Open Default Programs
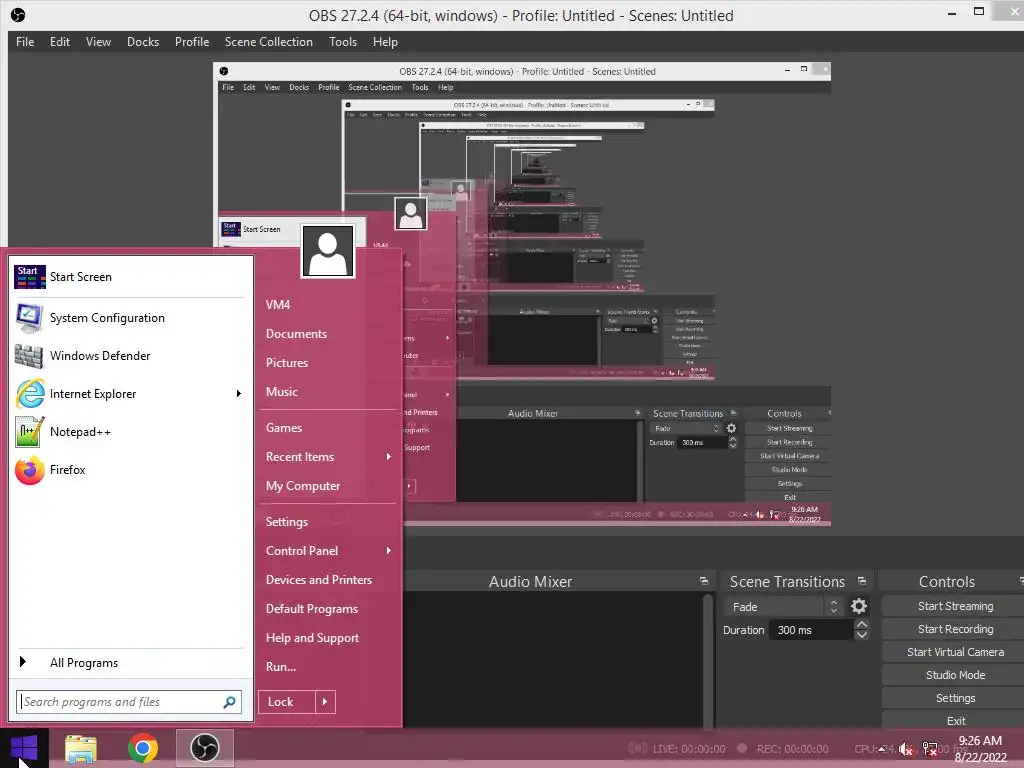1024x768 pixels. 312,609
